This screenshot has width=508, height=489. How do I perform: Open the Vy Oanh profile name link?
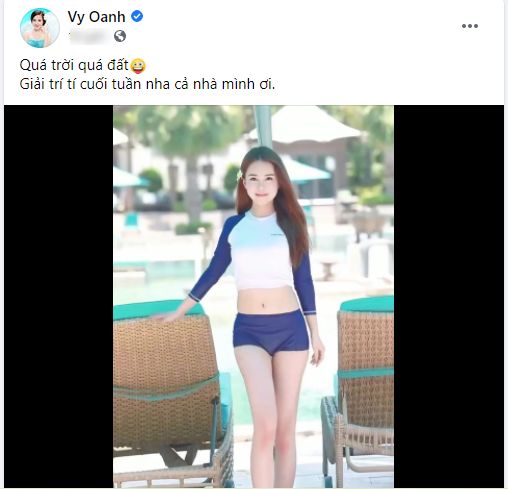96,17
